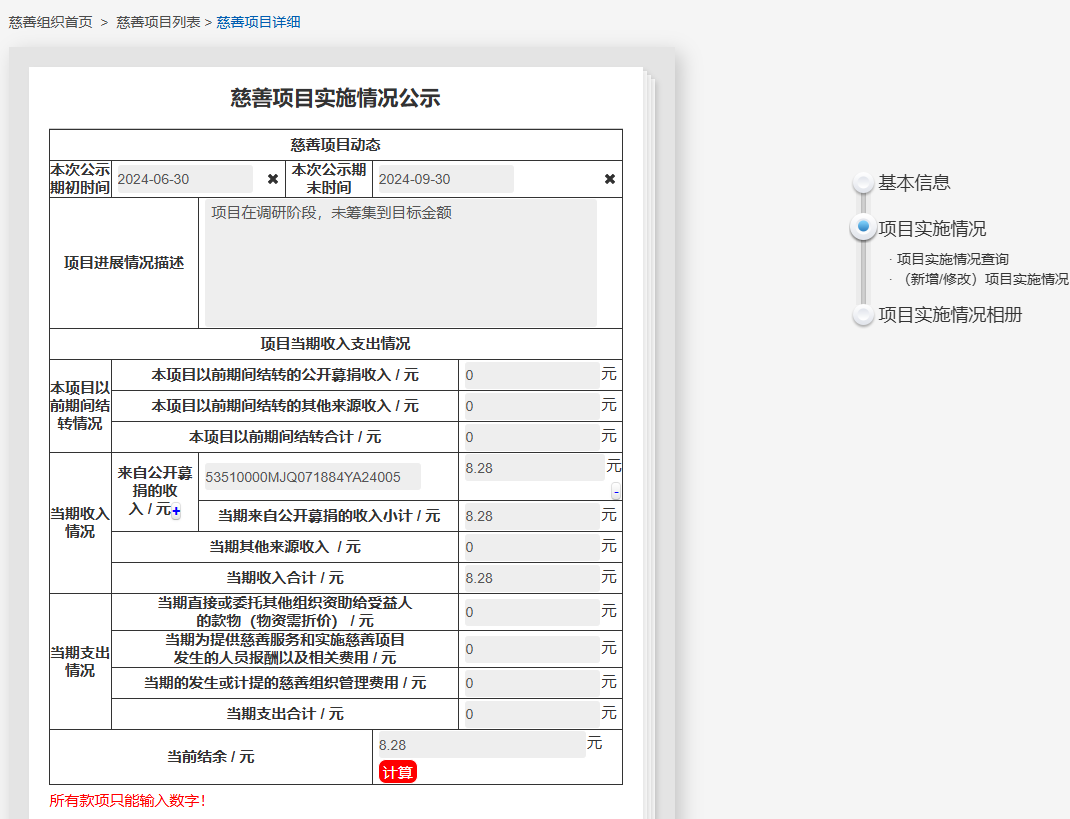1070x819 pixels.
Task: Open 慈善项目列表 breadcrumb link
Action: pyautogui.click(x=158, y=22)
